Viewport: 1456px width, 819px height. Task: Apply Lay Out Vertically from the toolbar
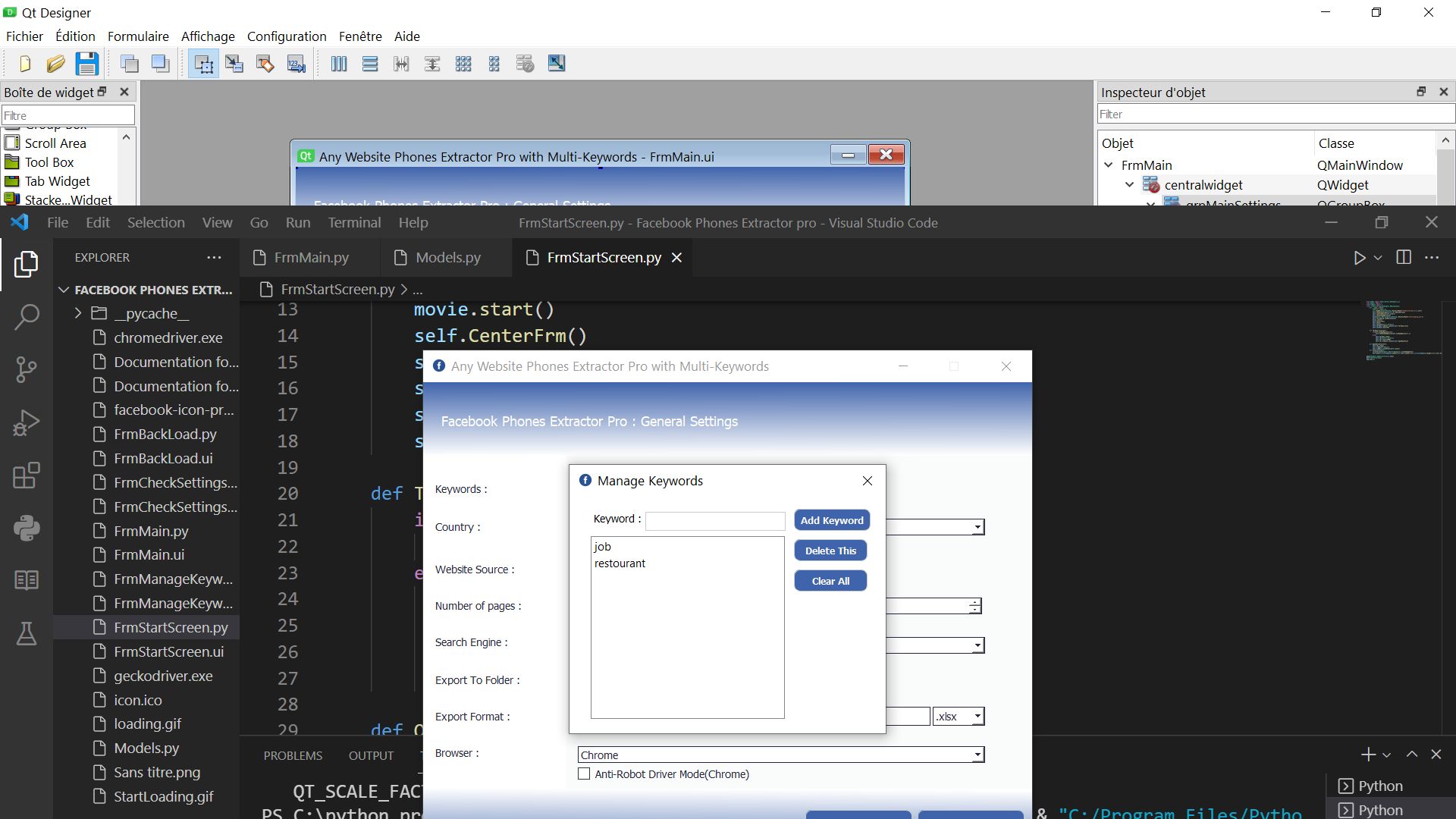pyautogui.click(x=370, y=64)
